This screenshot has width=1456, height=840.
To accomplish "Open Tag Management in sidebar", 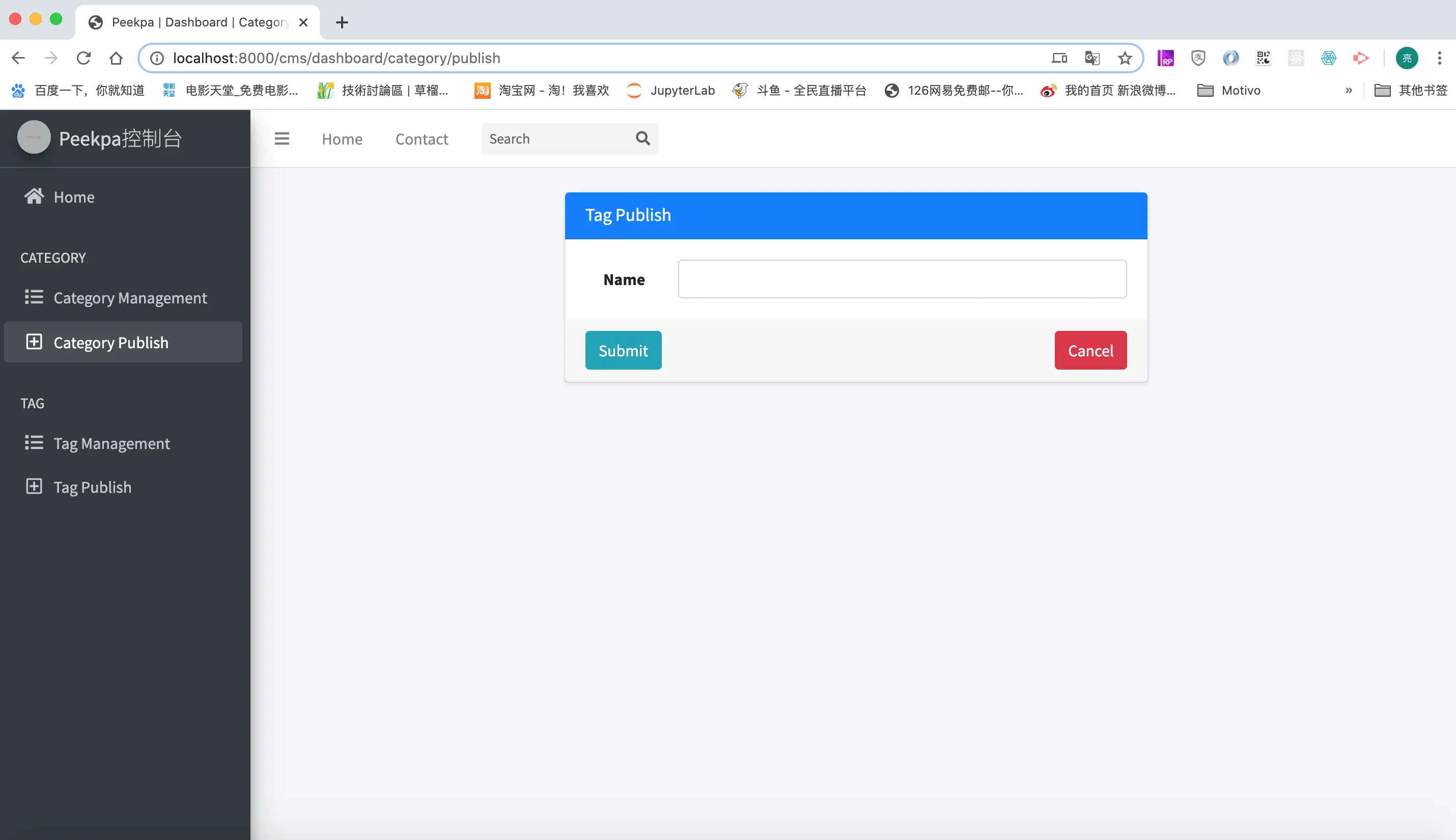I will [x=111, y=443].
